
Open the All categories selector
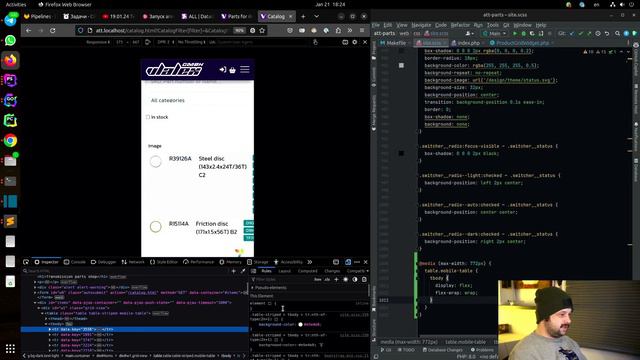[197, 100]
